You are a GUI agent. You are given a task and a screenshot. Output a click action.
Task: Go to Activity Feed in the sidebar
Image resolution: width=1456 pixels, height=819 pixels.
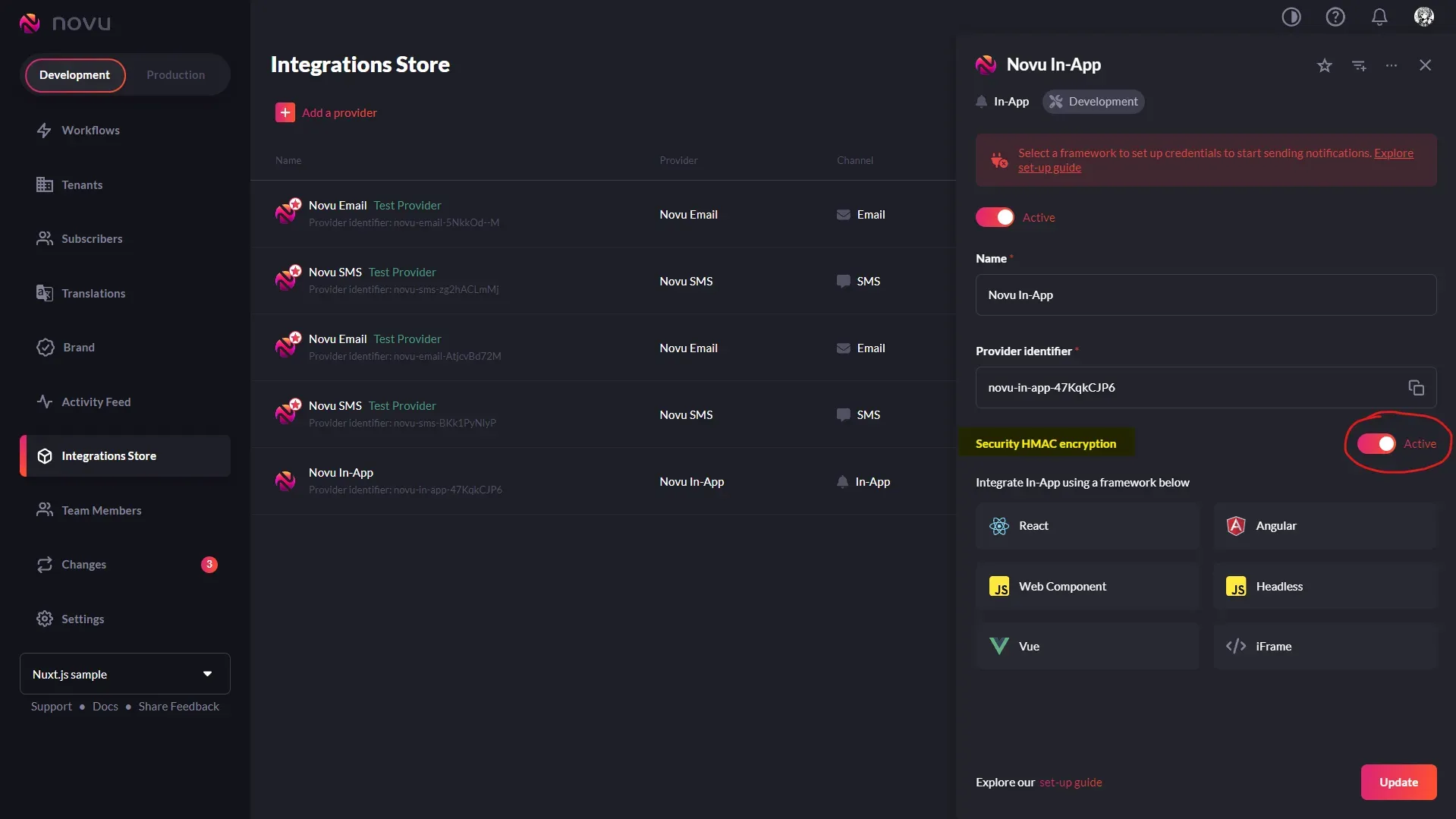[96, 402]
